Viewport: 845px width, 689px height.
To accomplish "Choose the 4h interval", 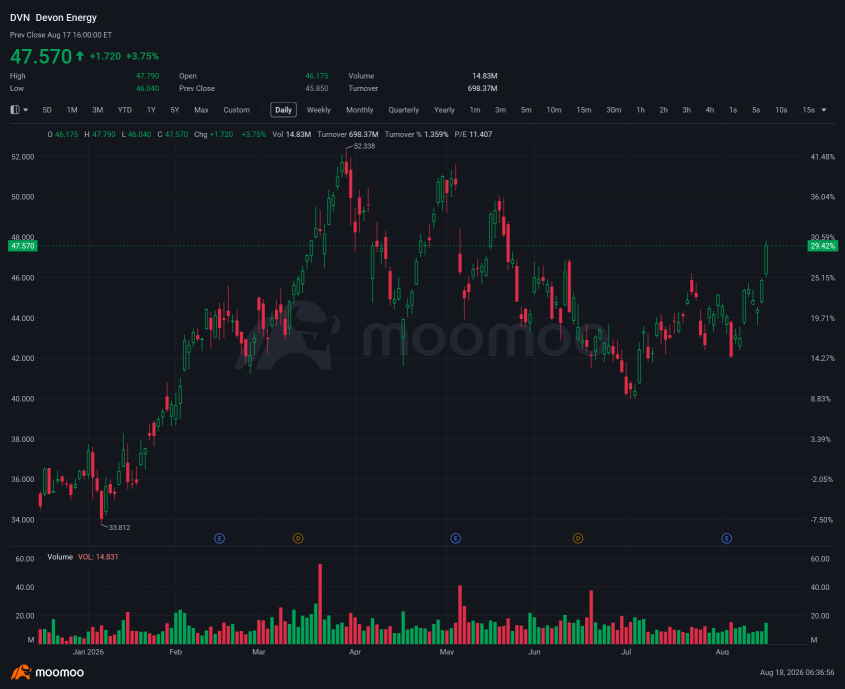I will coord(710,110).
